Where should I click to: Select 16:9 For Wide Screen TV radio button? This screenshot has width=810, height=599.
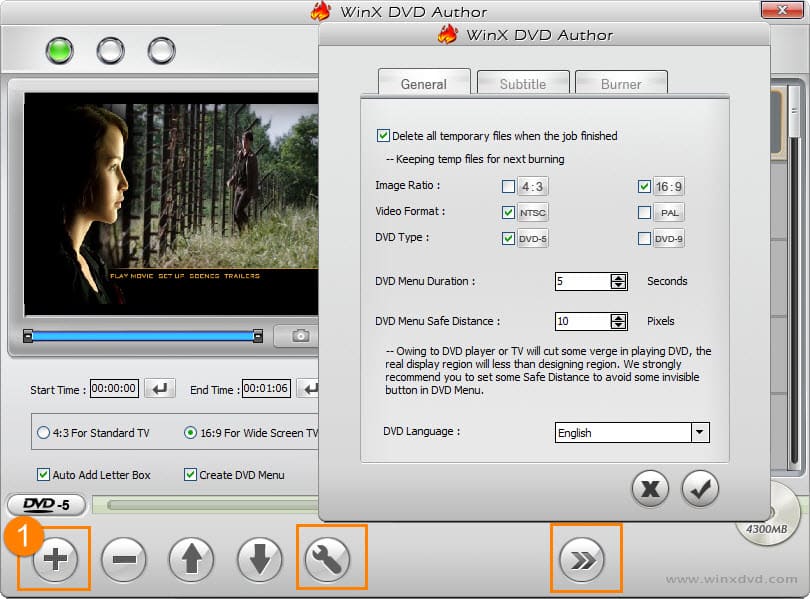[x=190, y=433]
